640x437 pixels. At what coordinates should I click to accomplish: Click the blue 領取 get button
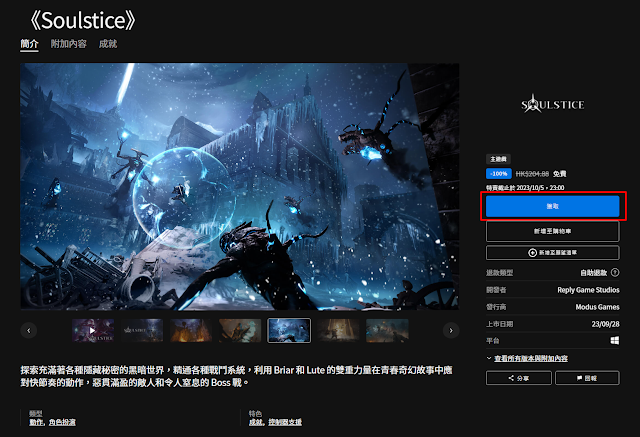tap(552, 206)
